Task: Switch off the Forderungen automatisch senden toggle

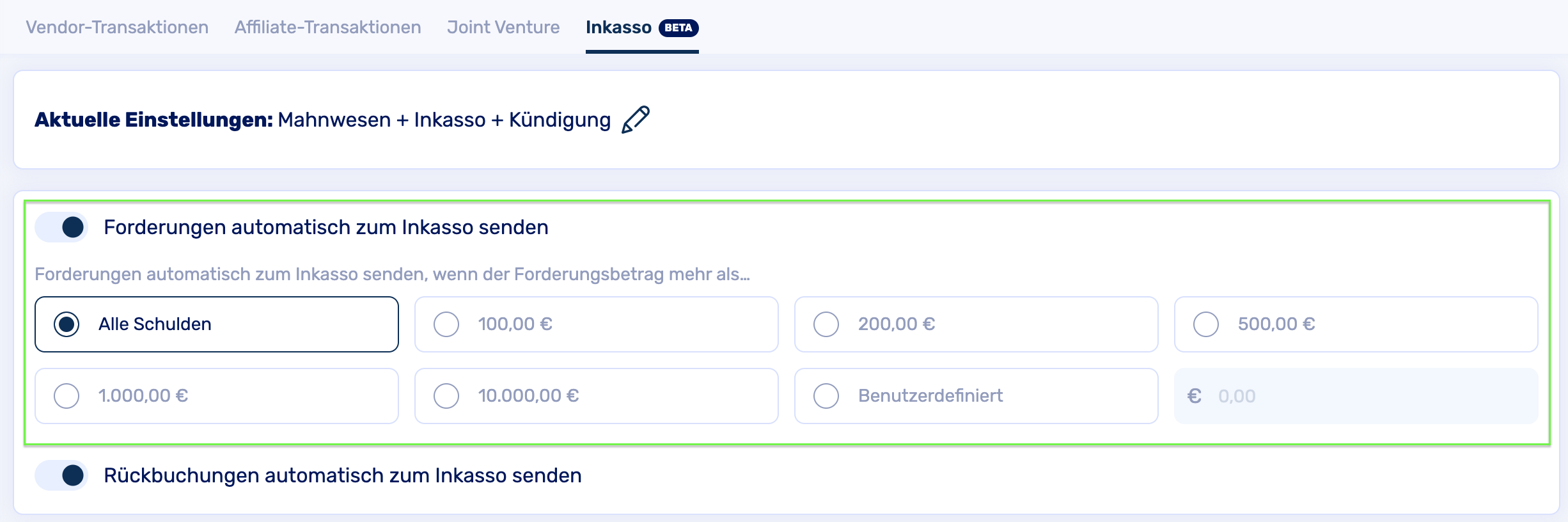Action: click(62, 227)
